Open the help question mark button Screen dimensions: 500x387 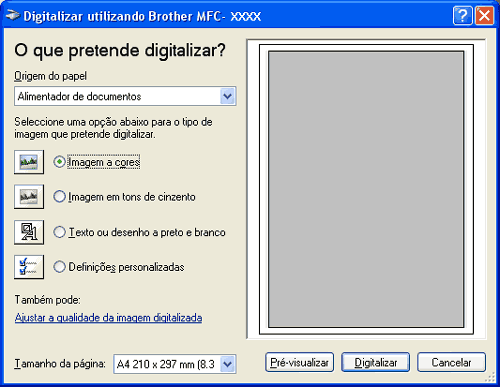463,15
